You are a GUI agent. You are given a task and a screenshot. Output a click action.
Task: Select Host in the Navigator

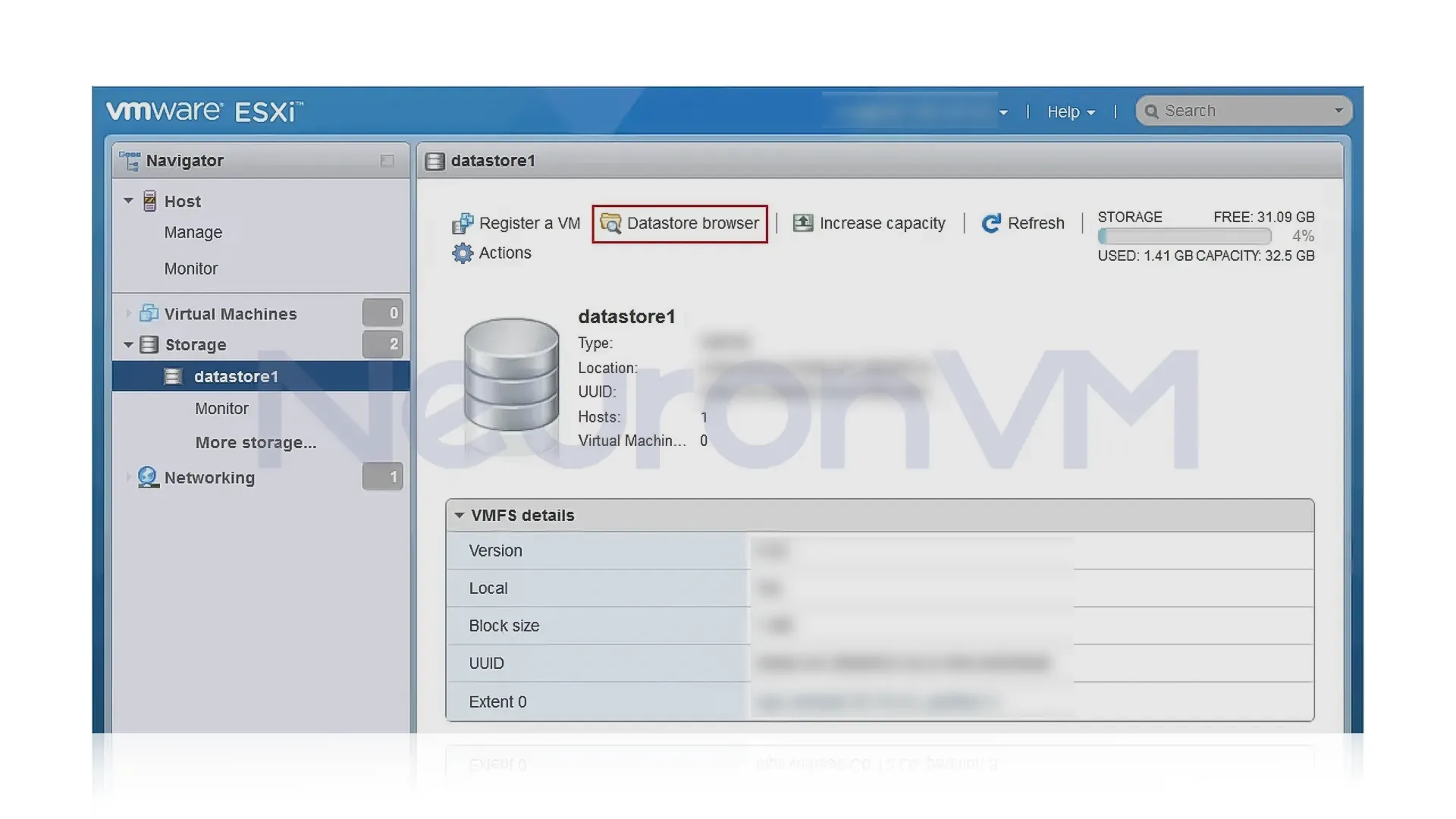(183, 202)
